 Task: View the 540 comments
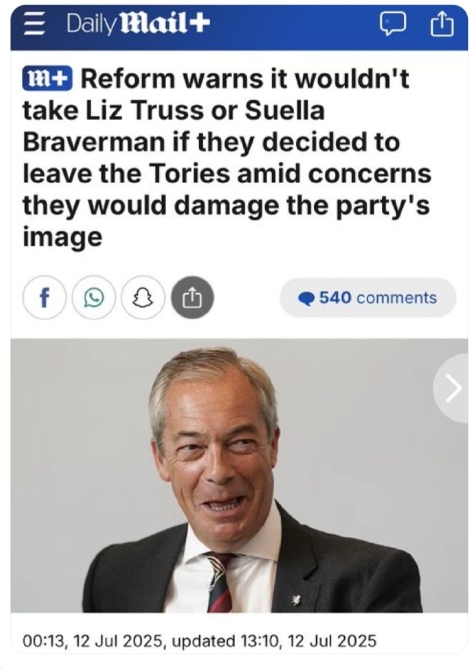pyautogui.click(x=368, y=298)
